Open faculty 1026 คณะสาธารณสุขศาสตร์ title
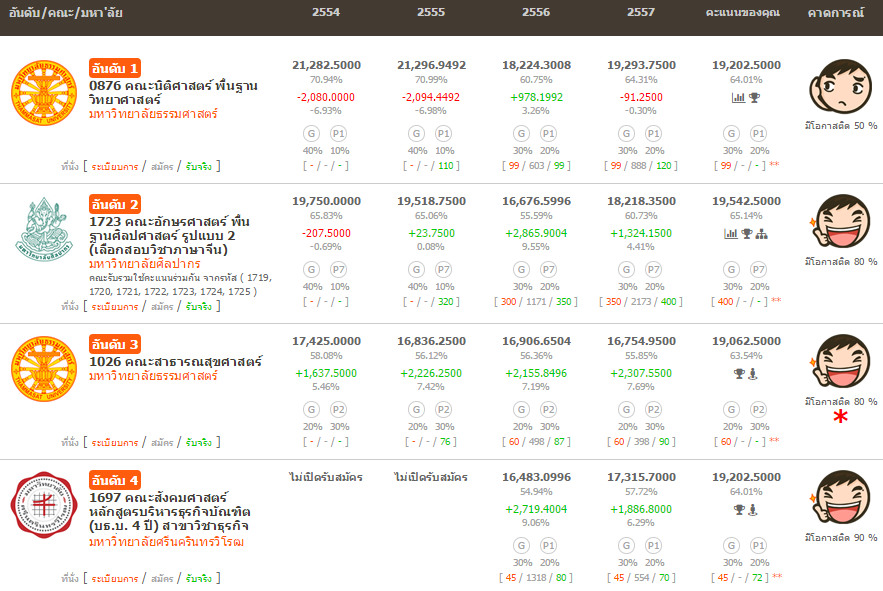The image size is (883, 591). 176,361
